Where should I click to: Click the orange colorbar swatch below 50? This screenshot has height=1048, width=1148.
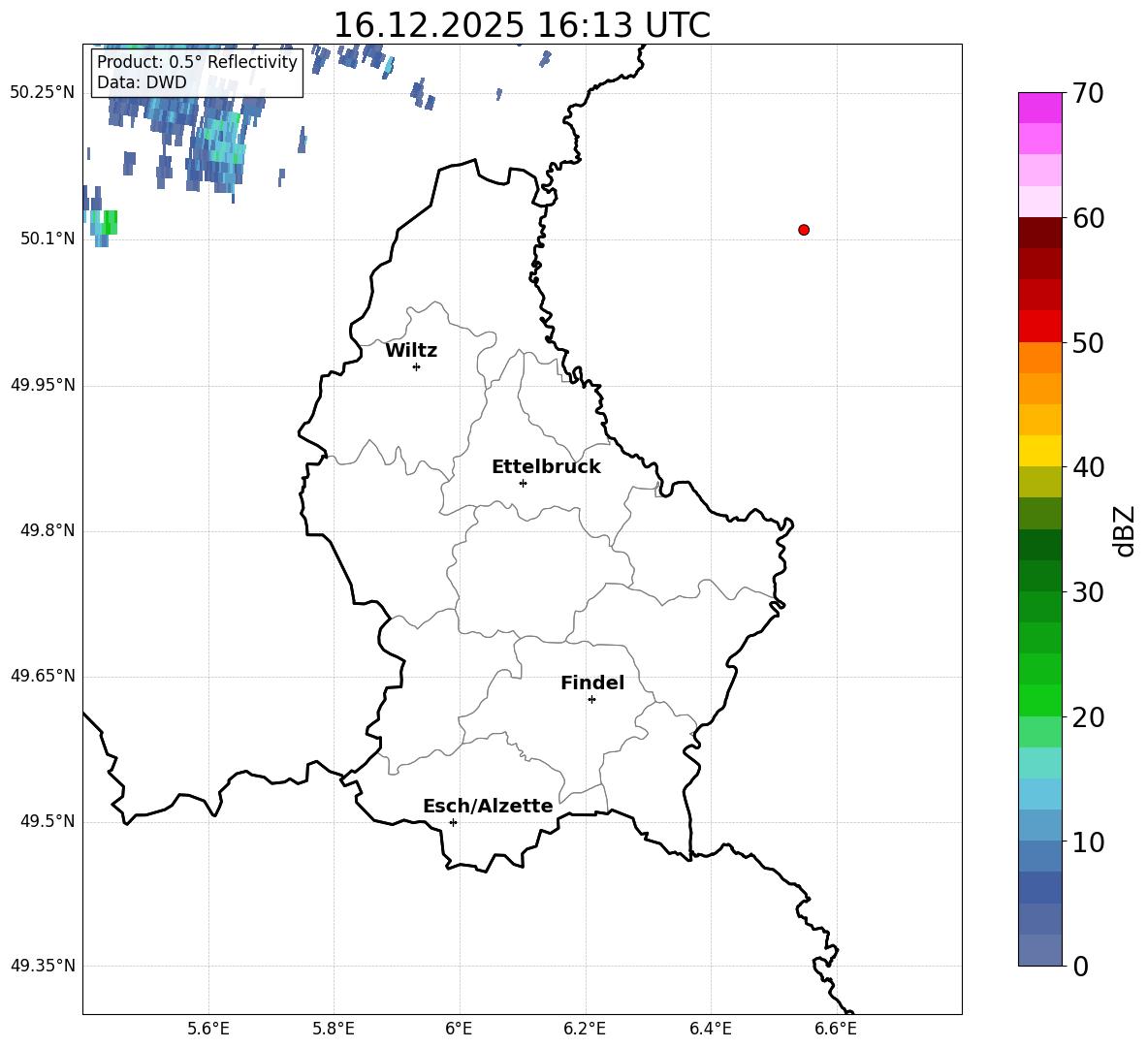pos(1040,358)
